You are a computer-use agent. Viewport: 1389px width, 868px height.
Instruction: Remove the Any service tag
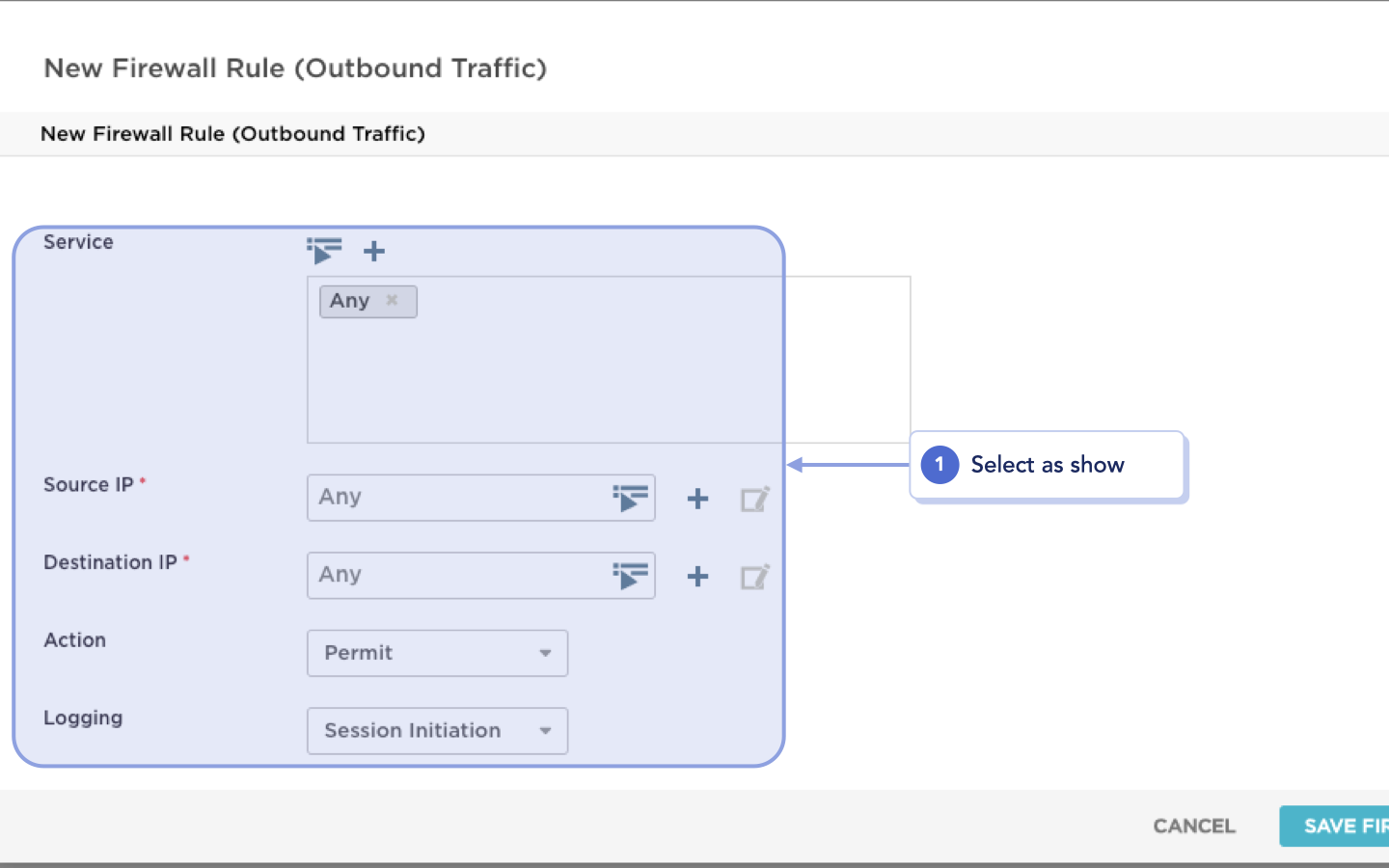point(393,300)
